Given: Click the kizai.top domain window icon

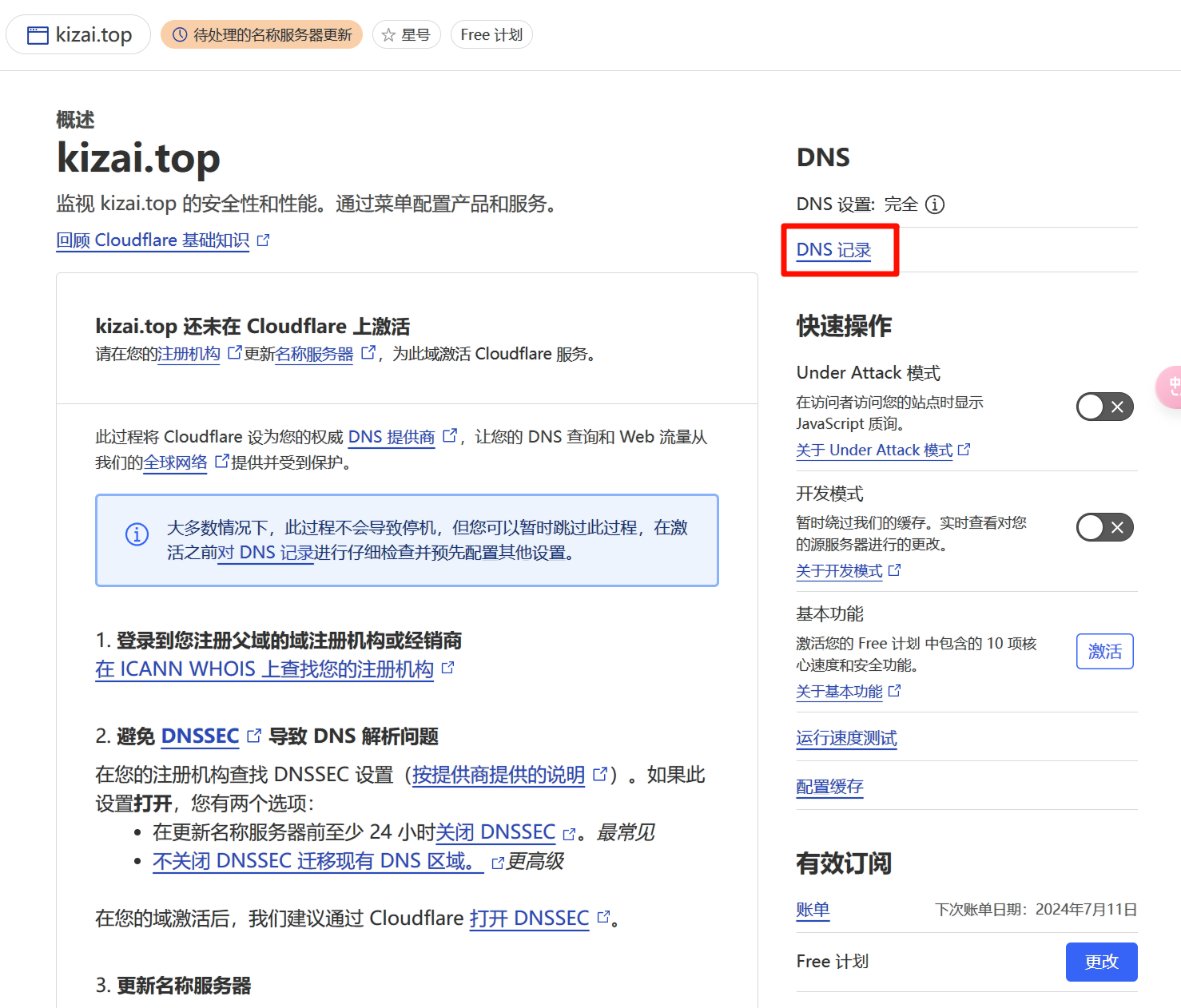Looking at the screenshot, I should 38,35.
